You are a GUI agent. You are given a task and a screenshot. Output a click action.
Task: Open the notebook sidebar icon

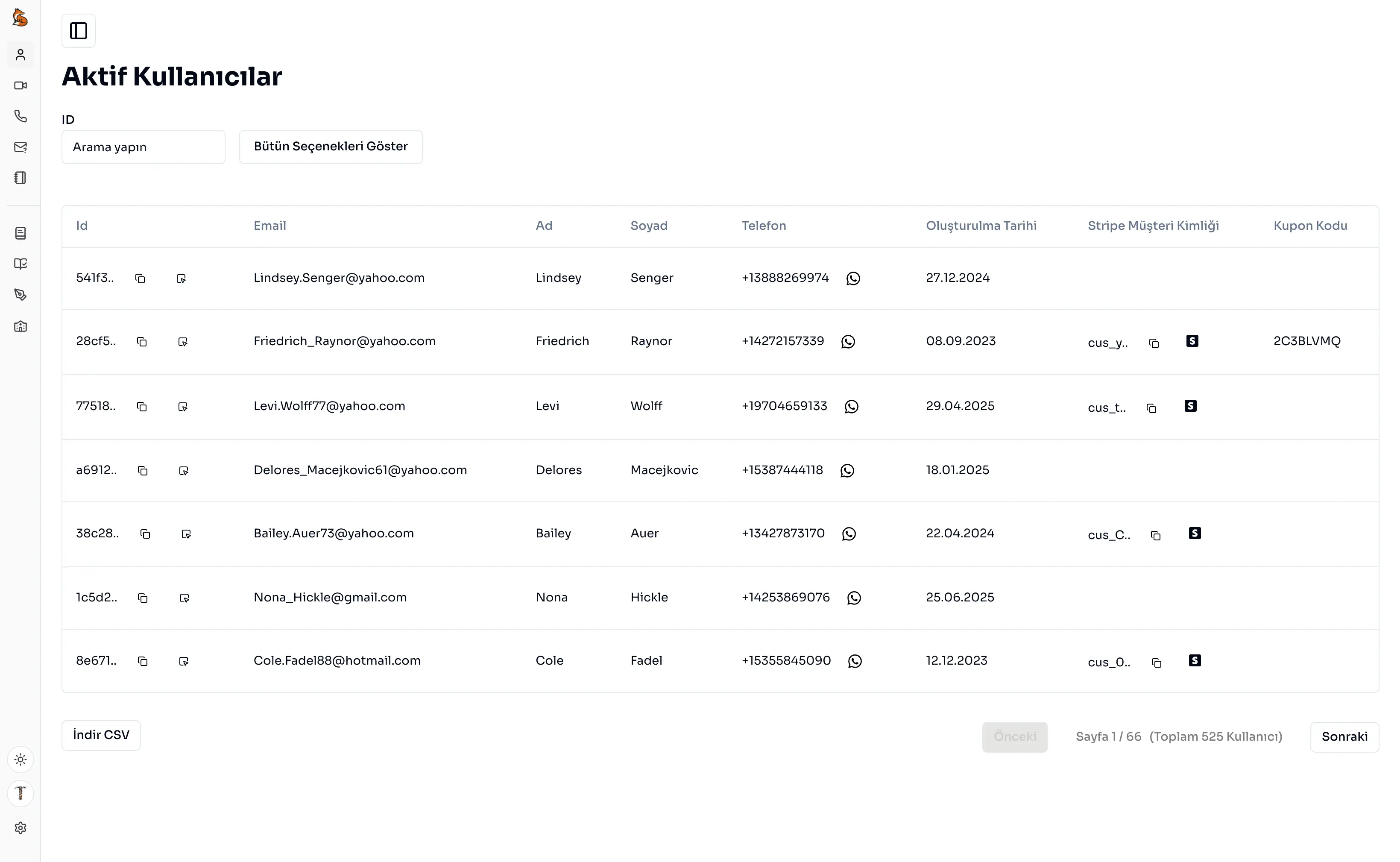pos(21,178)
